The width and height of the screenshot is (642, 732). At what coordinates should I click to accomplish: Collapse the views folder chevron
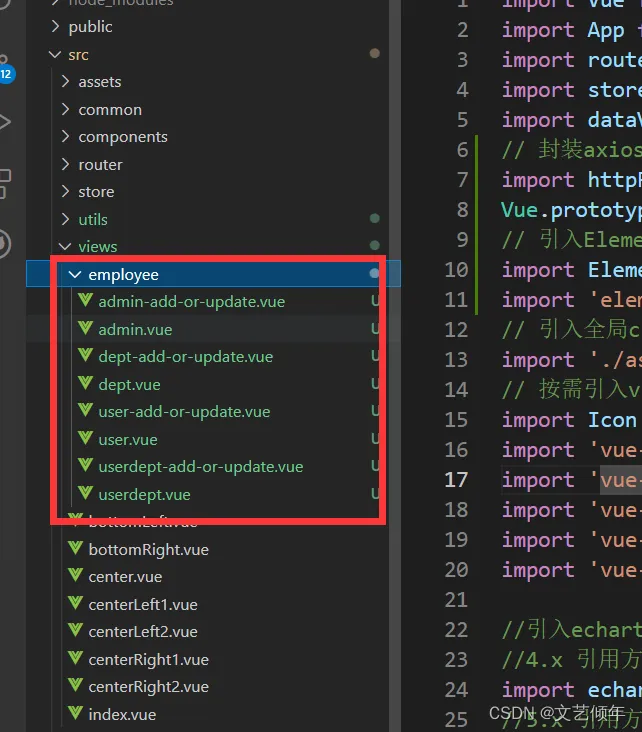66,247
